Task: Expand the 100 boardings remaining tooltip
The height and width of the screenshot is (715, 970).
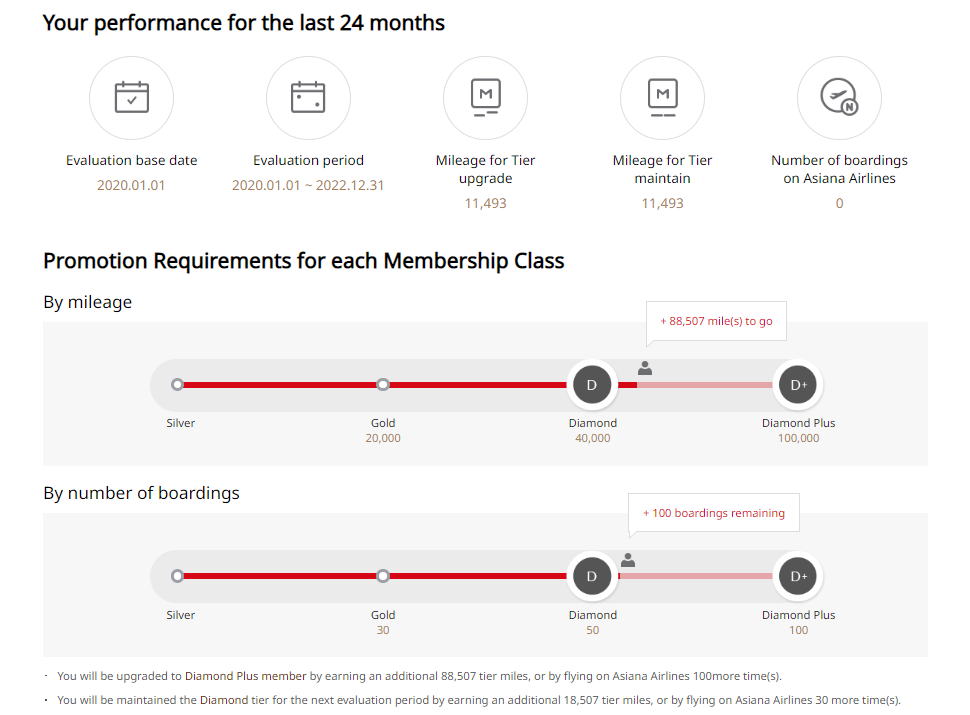Action: [x=713, y=512]
